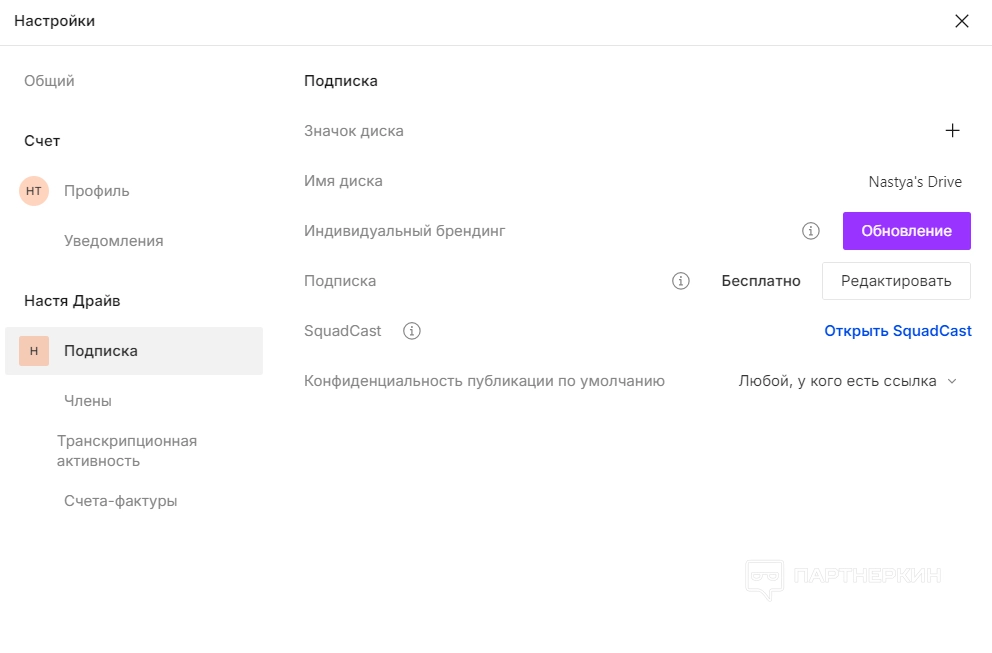Viewport: 992px width, 653px height.
Task: Open Транскрипционная активность section
Action: (x=127, y=451)
